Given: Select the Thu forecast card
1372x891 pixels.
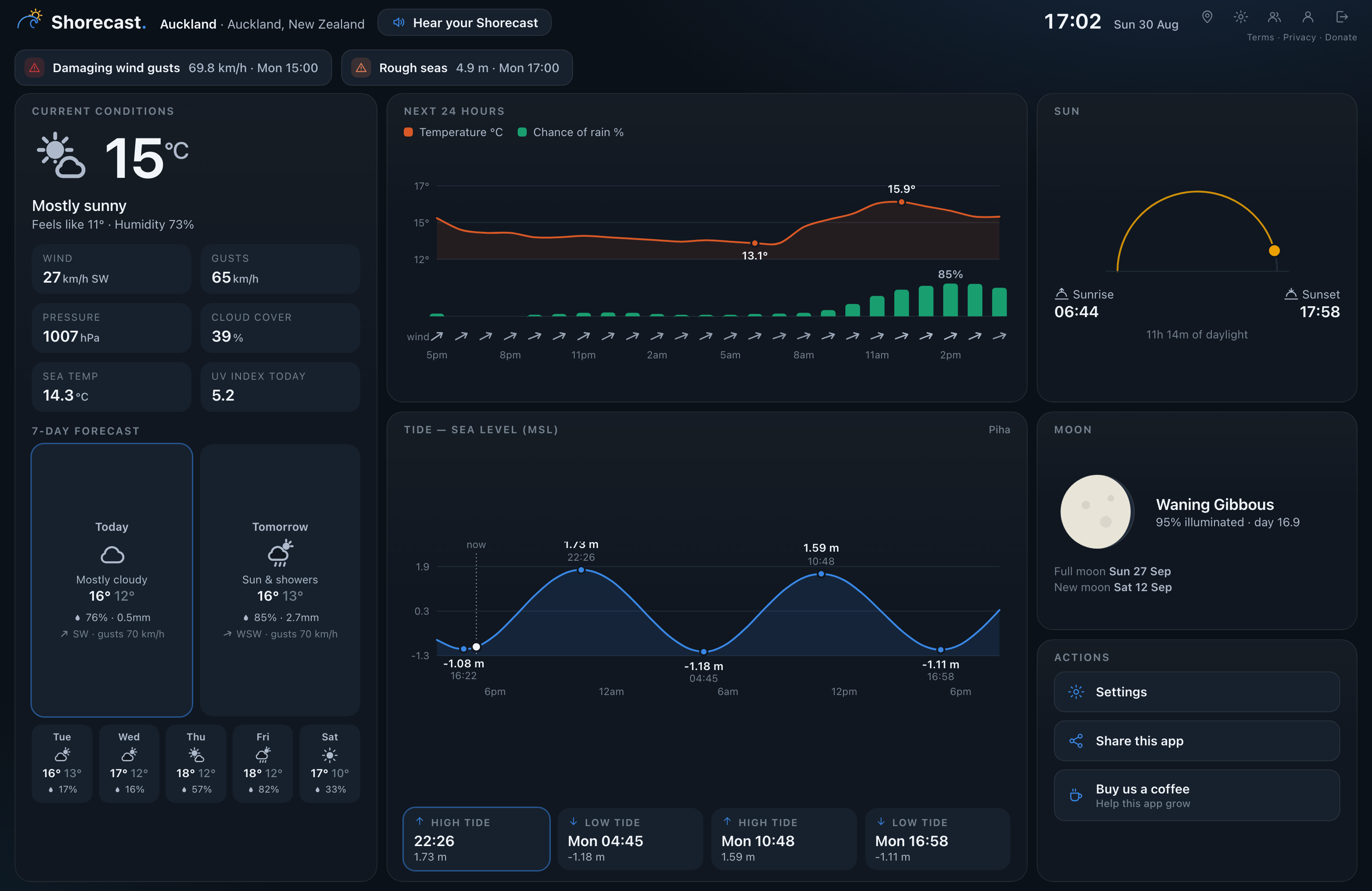Looking at the screenshot, I should [196, 764].
